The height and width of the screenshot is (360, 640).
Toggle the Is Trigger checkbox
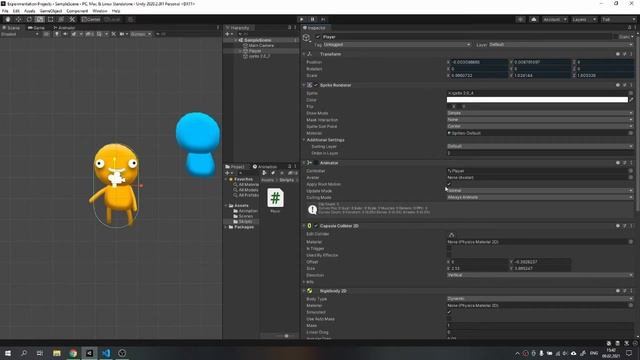click(449, 248)
